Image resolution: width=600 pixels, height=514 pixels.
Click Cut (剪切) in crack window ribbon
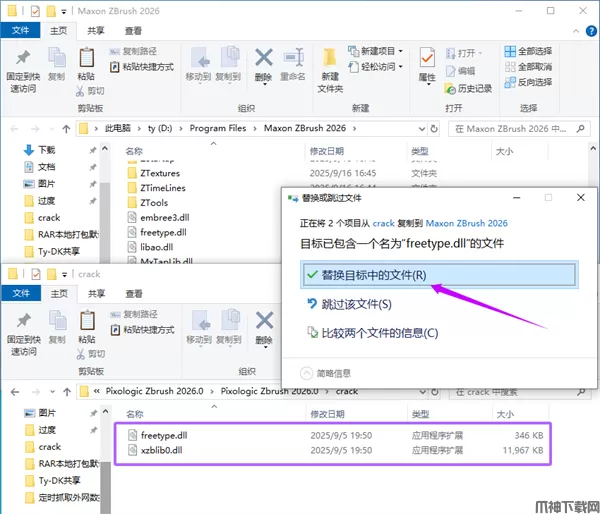tap(91, 354)
